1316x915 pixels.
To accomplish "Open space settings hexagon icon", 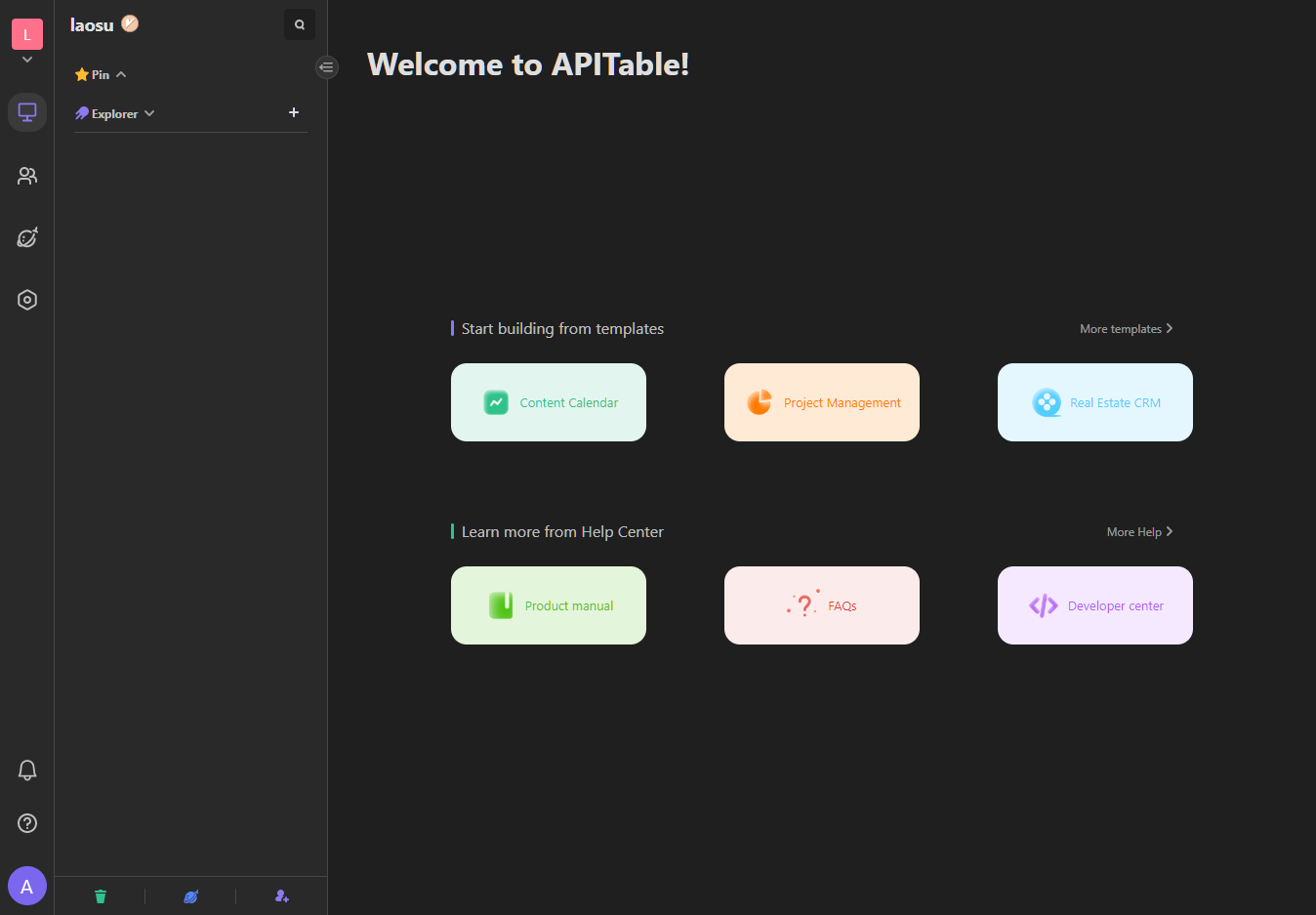I will tap(27, 300).
